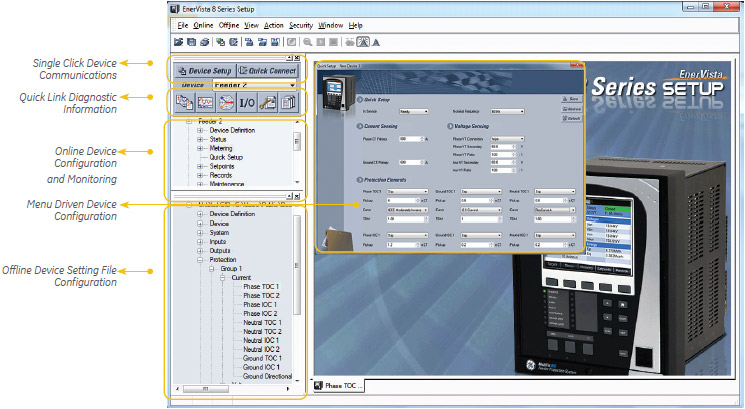Select Ground IOC 1 in the tree
The width and height of the screenshot is (745, 409).
pyautogui.click(x=261, y=367)
